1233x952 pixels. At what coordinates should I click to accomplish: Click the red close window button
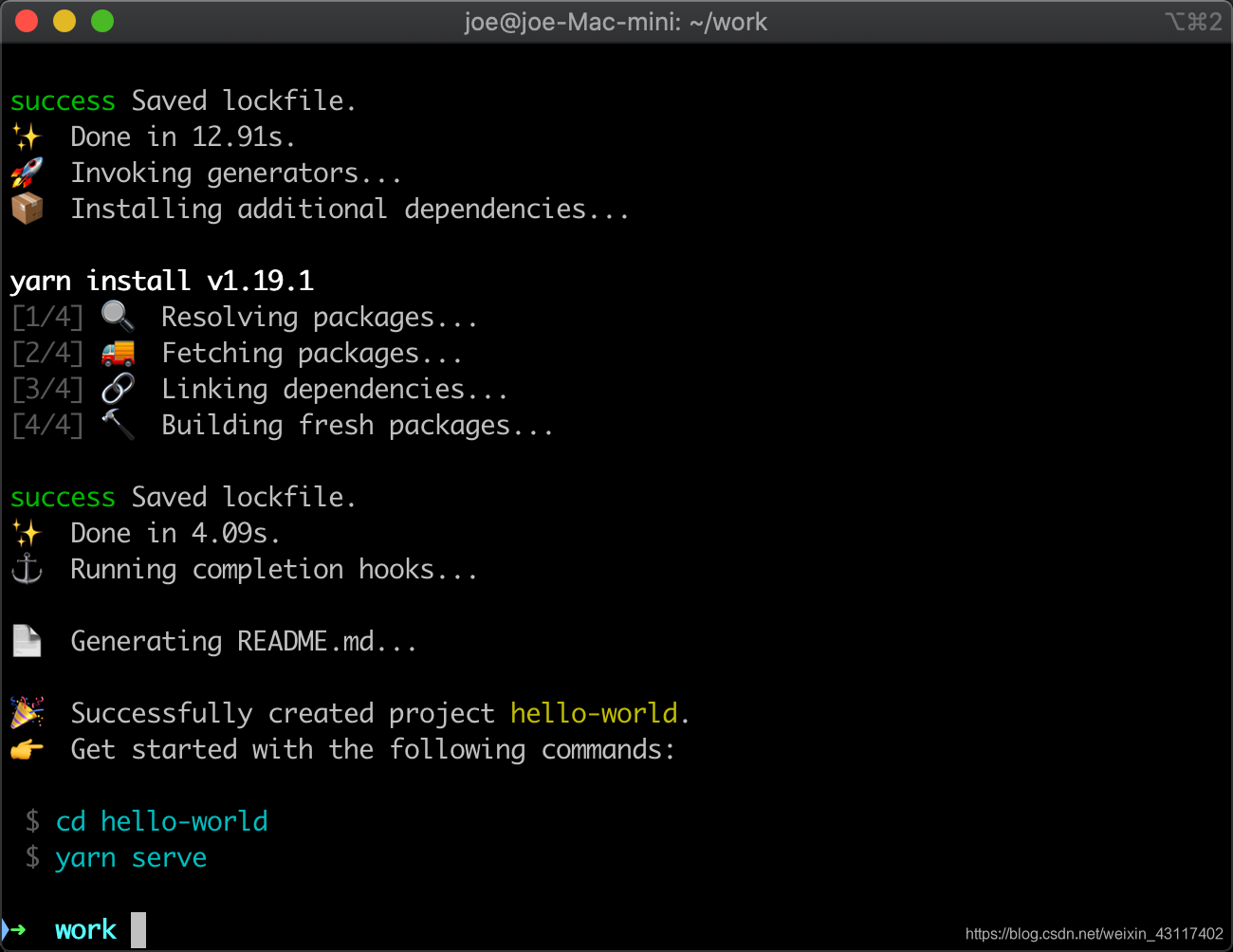click(27, 21)
